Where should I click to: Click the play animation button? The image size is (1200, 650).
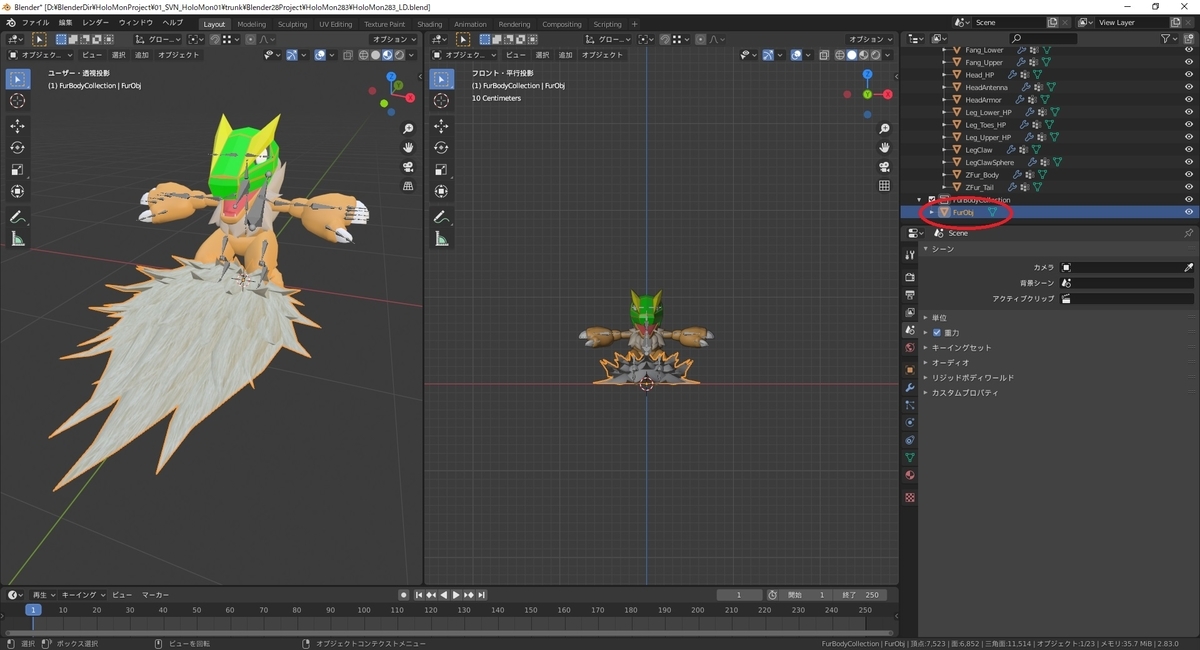[456, 595]
